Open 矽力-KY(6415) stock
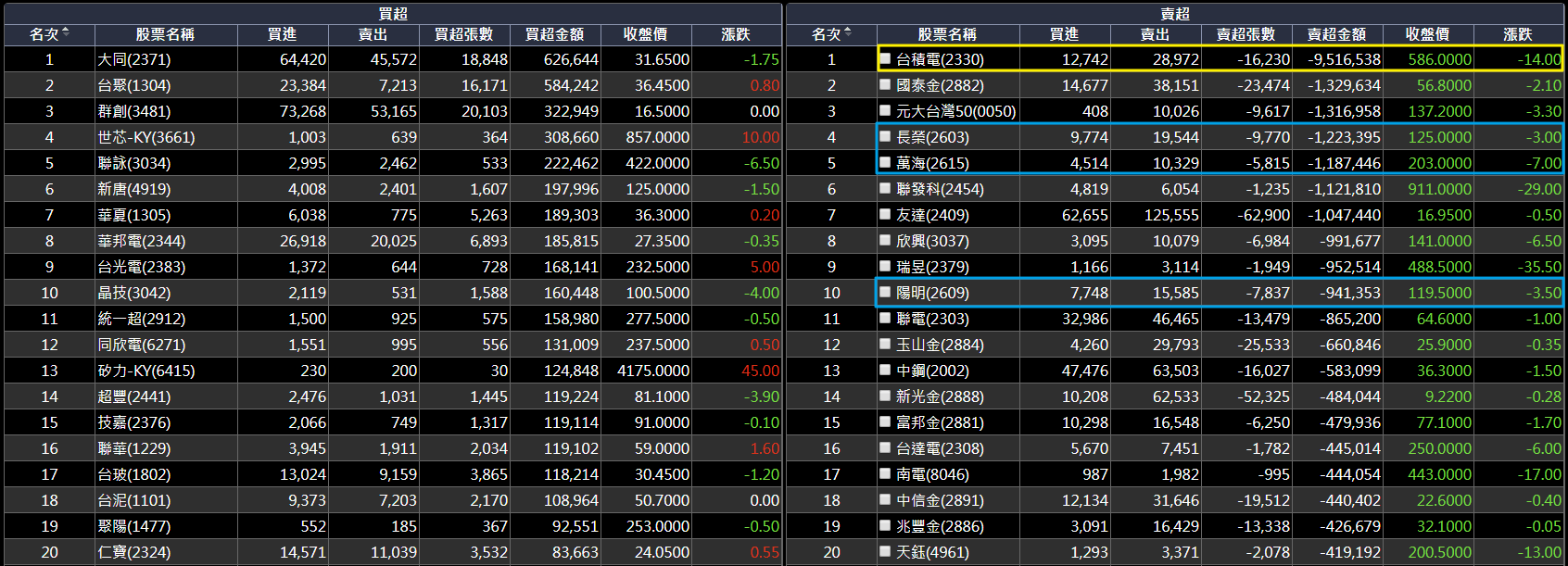Screen dimensions: 1568x566 click(146, 371)
